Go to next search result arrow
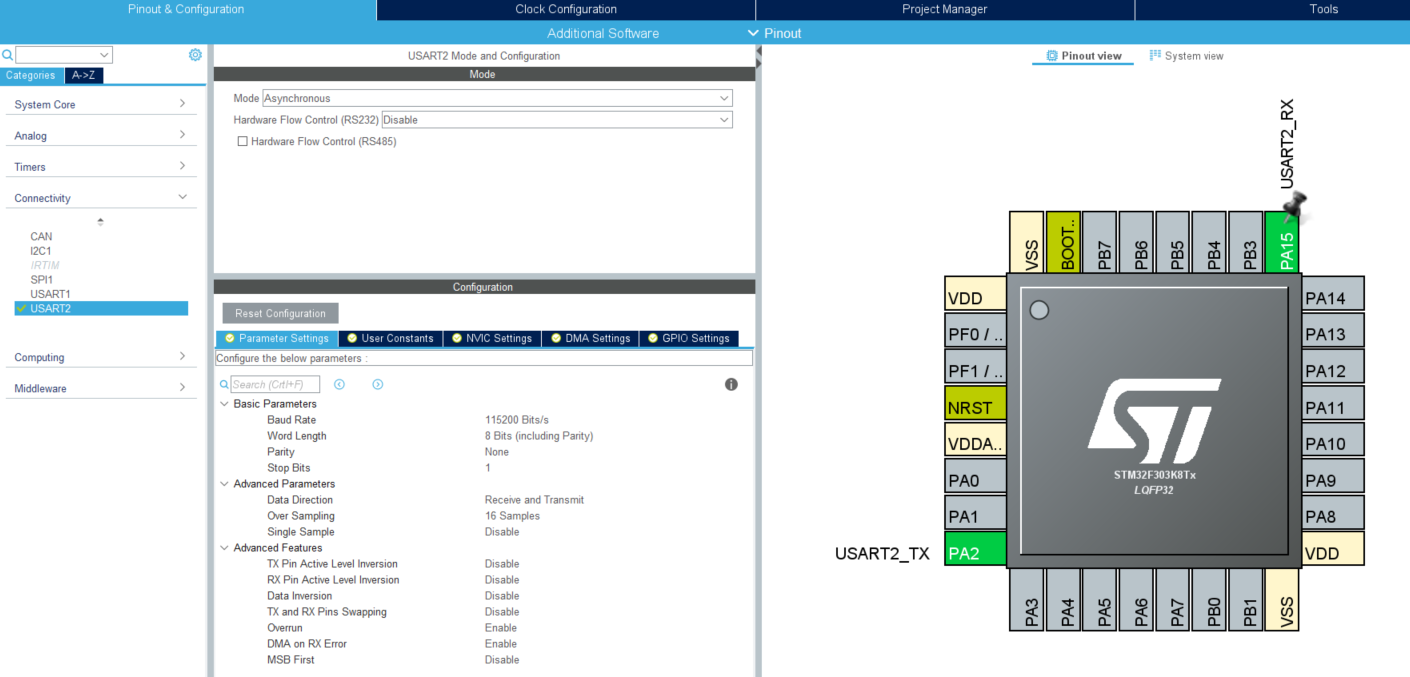Viewport: 1410px width, 677px height. (x=378, y=384)
